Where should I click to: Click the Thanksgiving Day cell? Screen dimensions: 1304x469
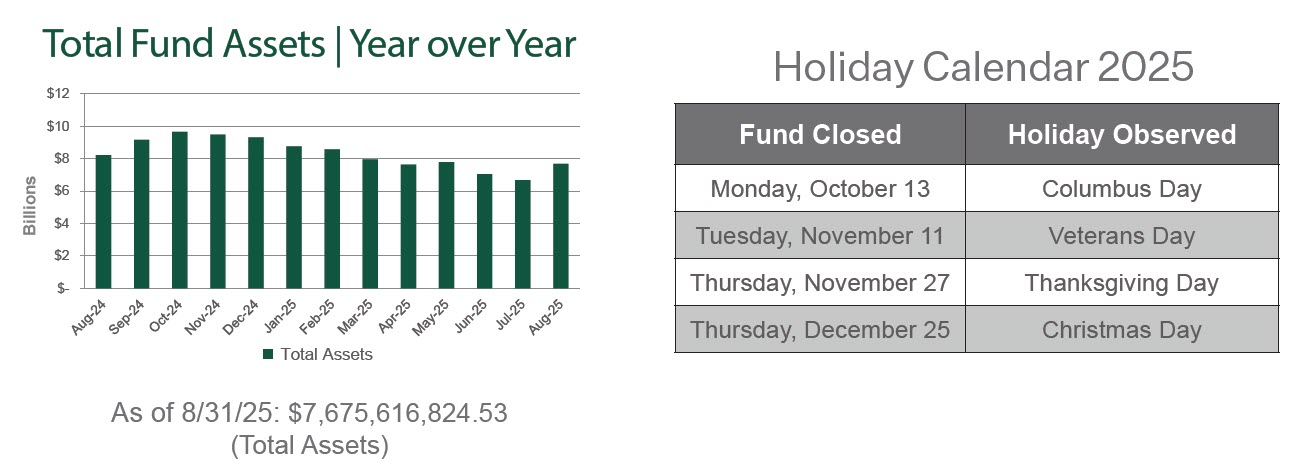1121,282
